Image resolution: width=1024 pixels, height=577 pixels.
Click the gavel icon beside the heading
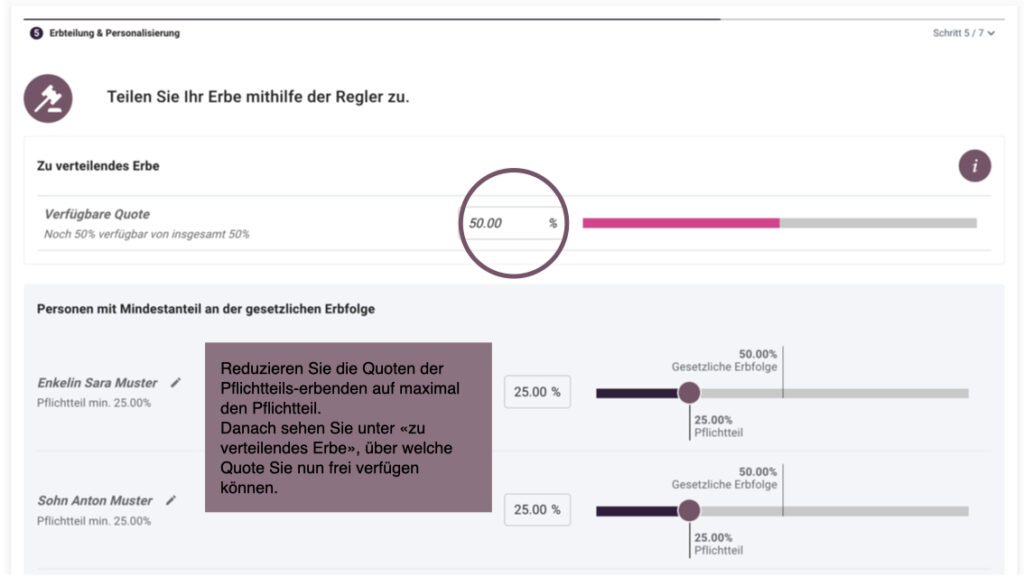point(48,98)
